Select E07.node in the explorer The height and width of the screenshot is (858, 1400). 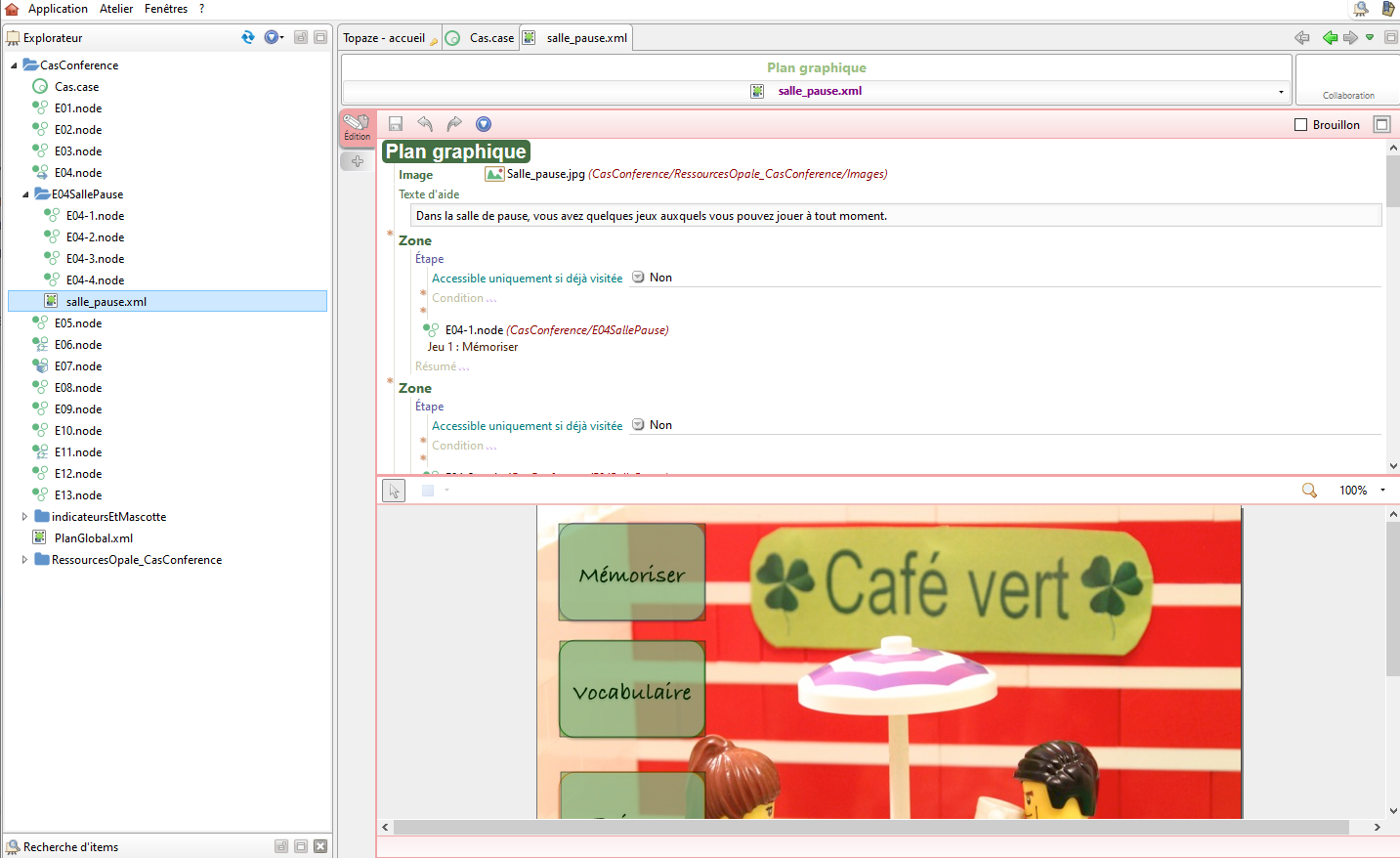[78, 366]
